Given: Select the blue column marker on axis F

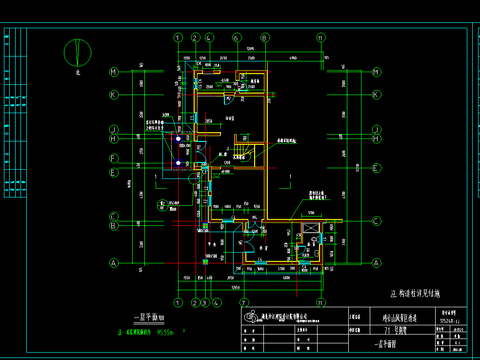Looking at the screenshot, I should pyautogui.click(x=178, y=163).
